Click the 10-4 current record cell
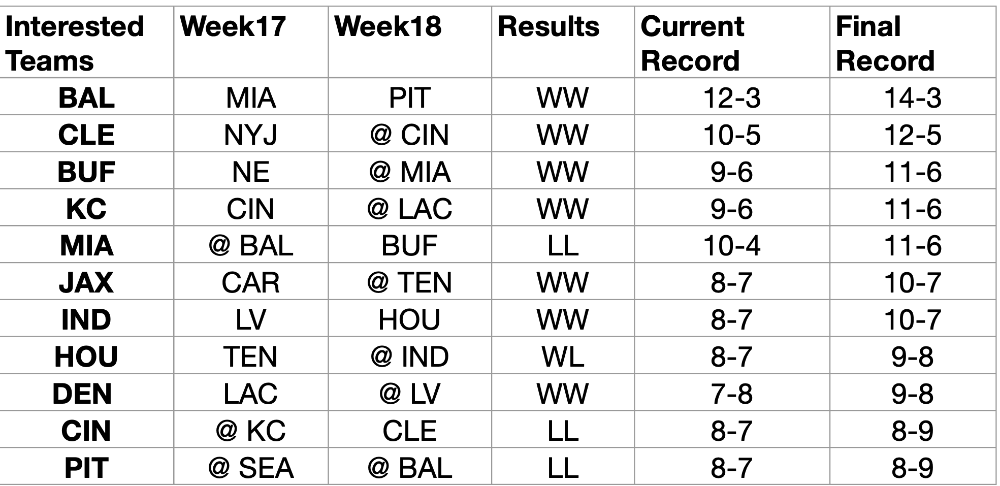1000x486 pixels. coord(732,245)
